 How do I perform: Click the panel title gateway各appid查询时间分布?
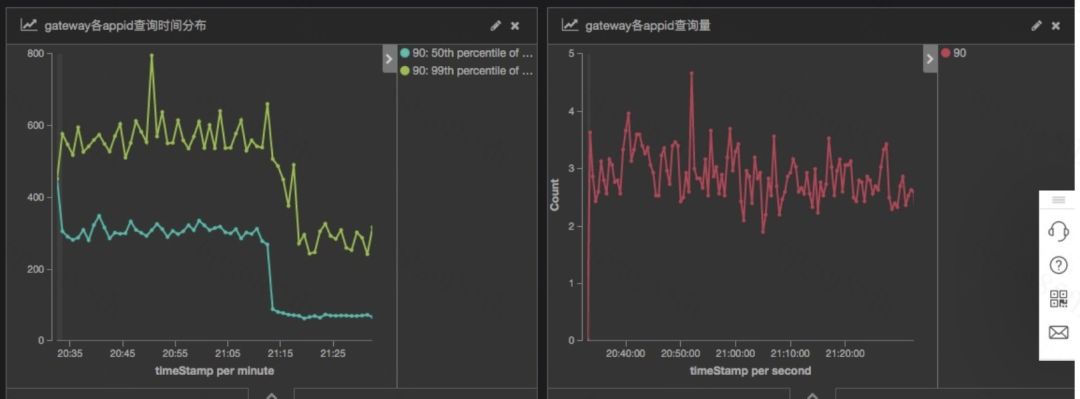(125, 26)
